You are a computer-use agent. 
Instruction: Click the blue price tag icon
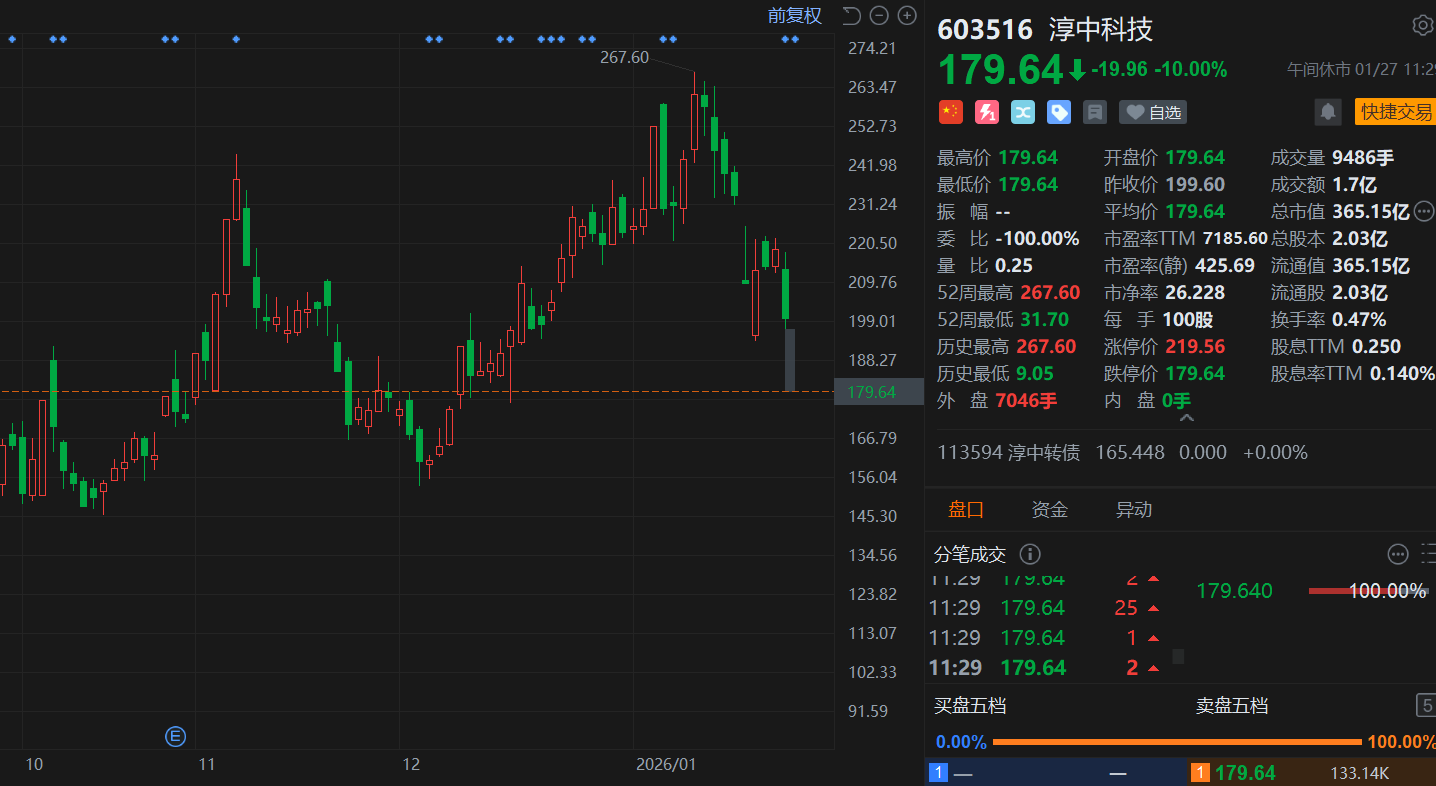1059,112
